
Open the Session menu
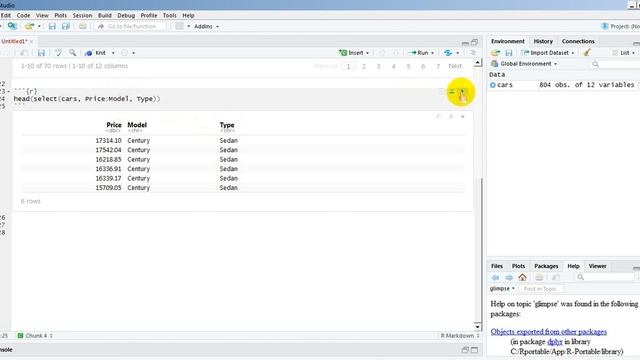tap(82, 15)
